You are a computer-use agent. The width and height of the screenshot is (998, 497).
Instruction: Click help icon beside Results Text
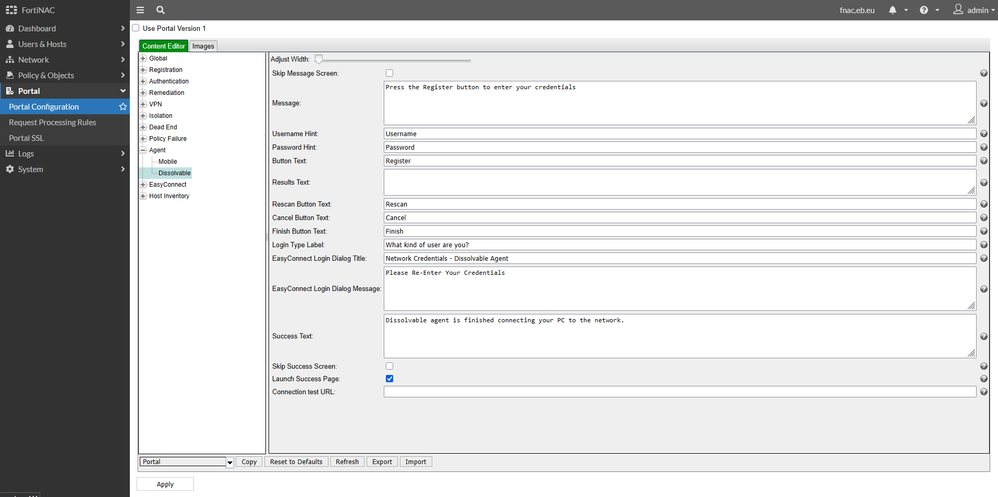point(983,183)
